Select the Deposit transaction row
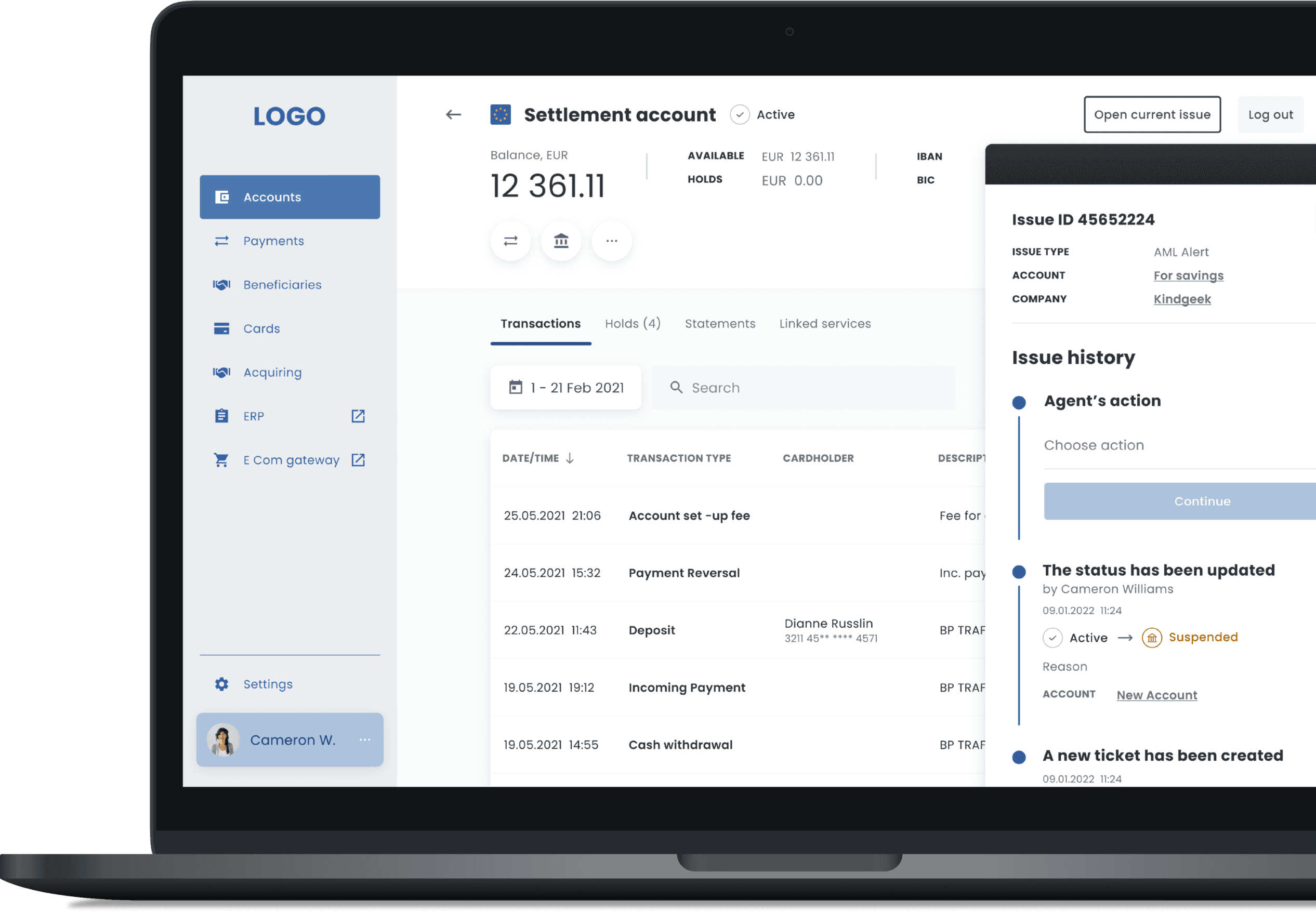Image resolution: width=1316 pixels, height=912 pixels. (x=738, y=630)
